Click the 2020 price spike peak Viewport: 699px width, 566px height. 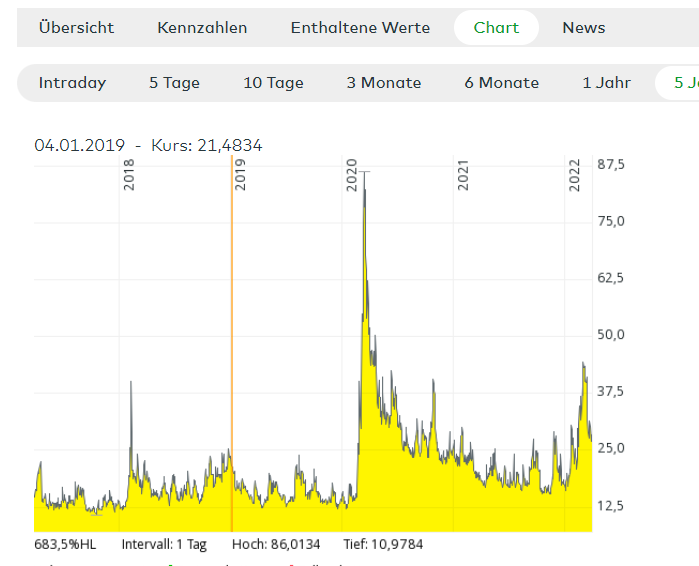364,176
